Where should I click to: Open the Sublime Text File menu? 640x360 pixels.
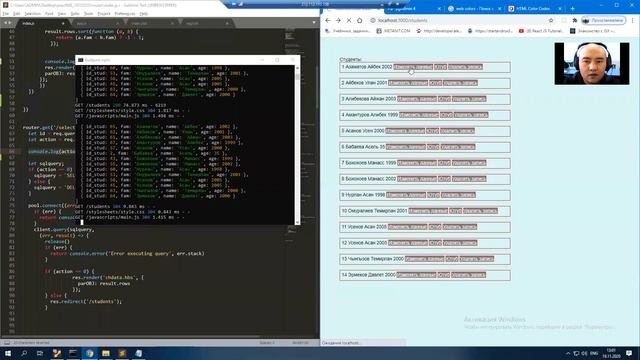coord(6,14)
